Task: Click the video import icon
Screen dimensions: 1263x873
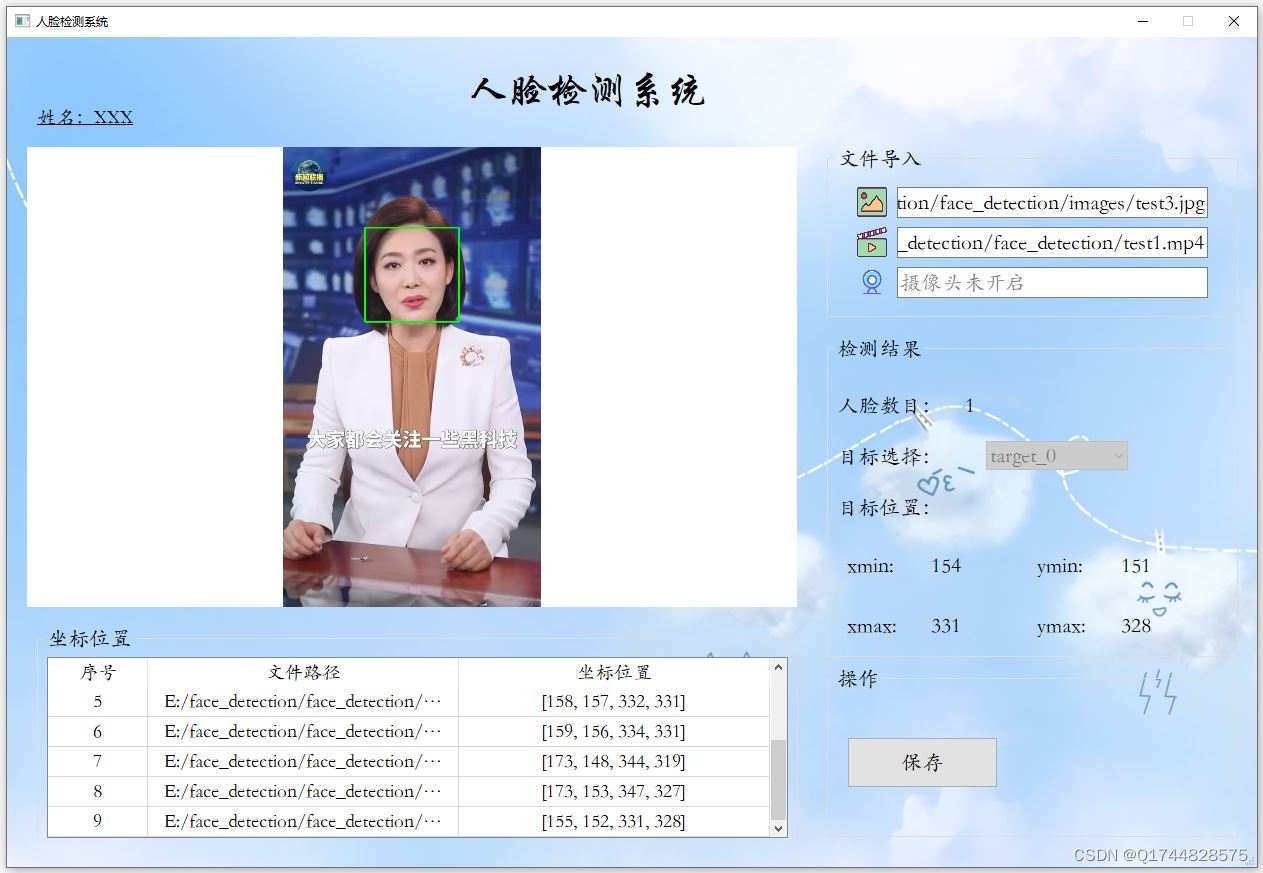Action: pos(872,242)
